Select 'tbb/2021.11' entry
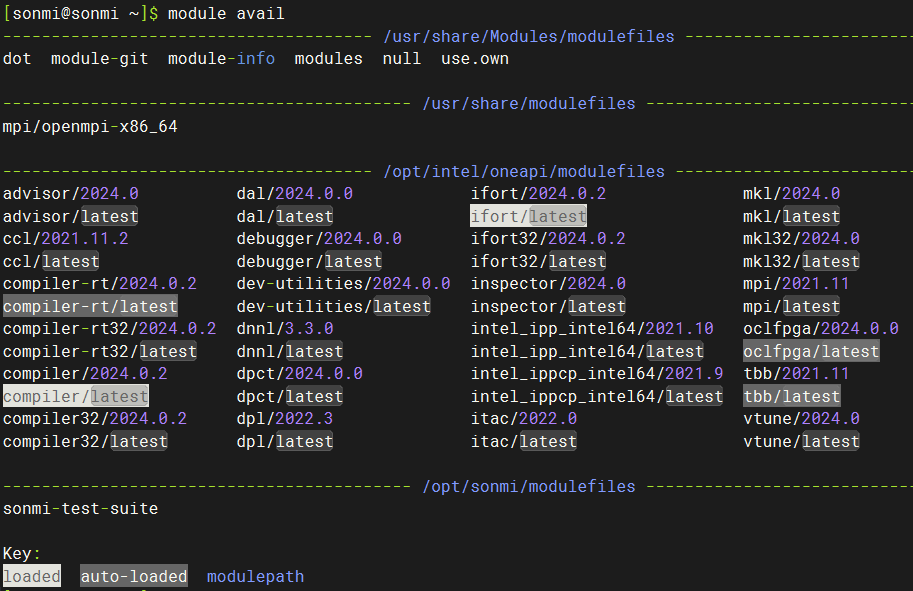913x591 pixels. [796, 373]
